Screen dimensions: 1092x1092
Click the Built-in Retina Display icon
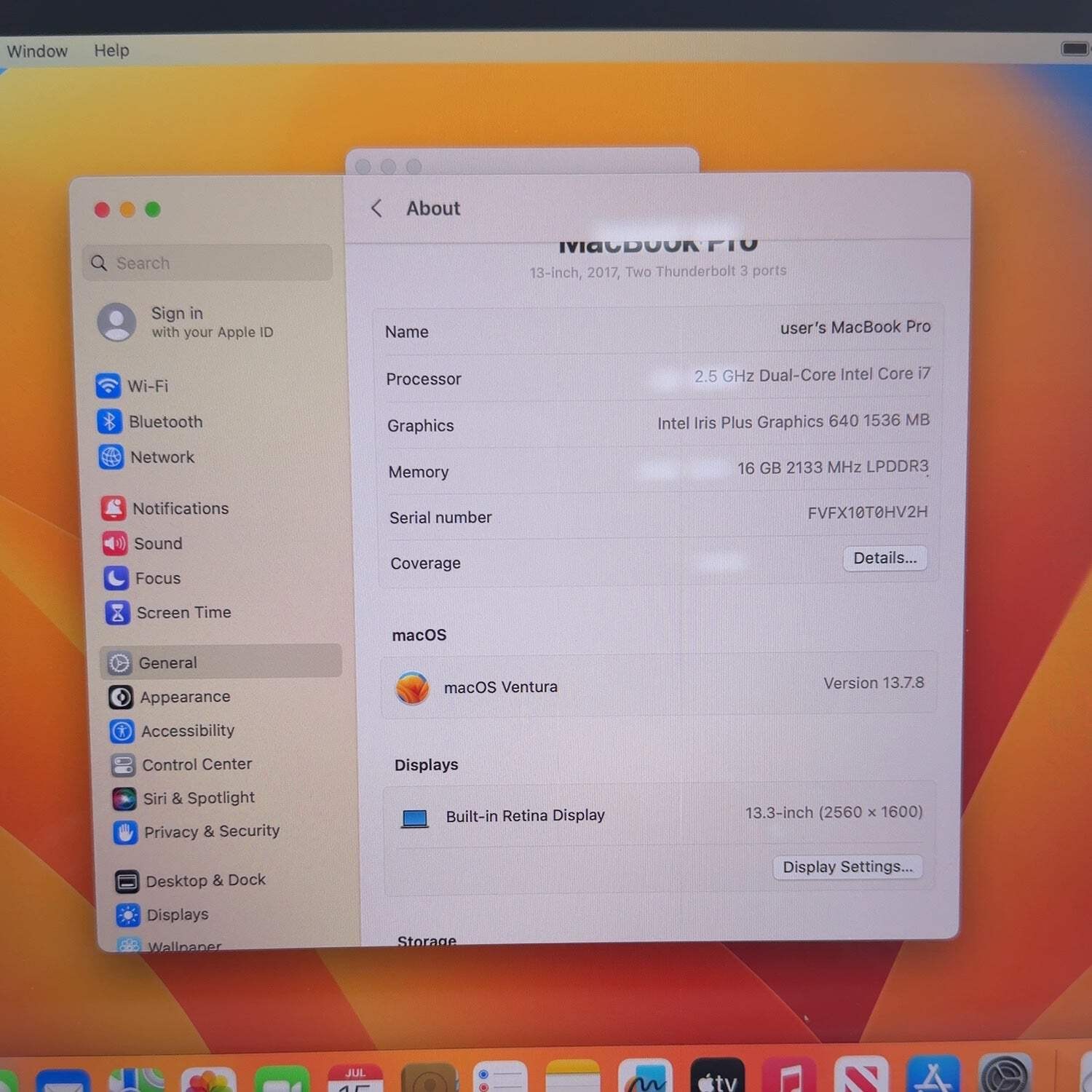[415, 819]
